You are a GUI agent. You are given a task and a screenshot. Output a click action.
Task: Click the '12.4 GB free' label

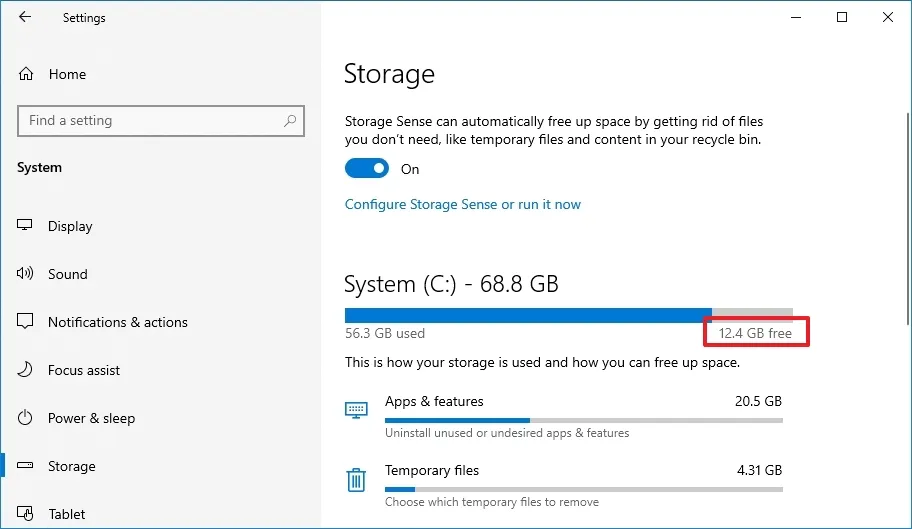coord(755,333)
